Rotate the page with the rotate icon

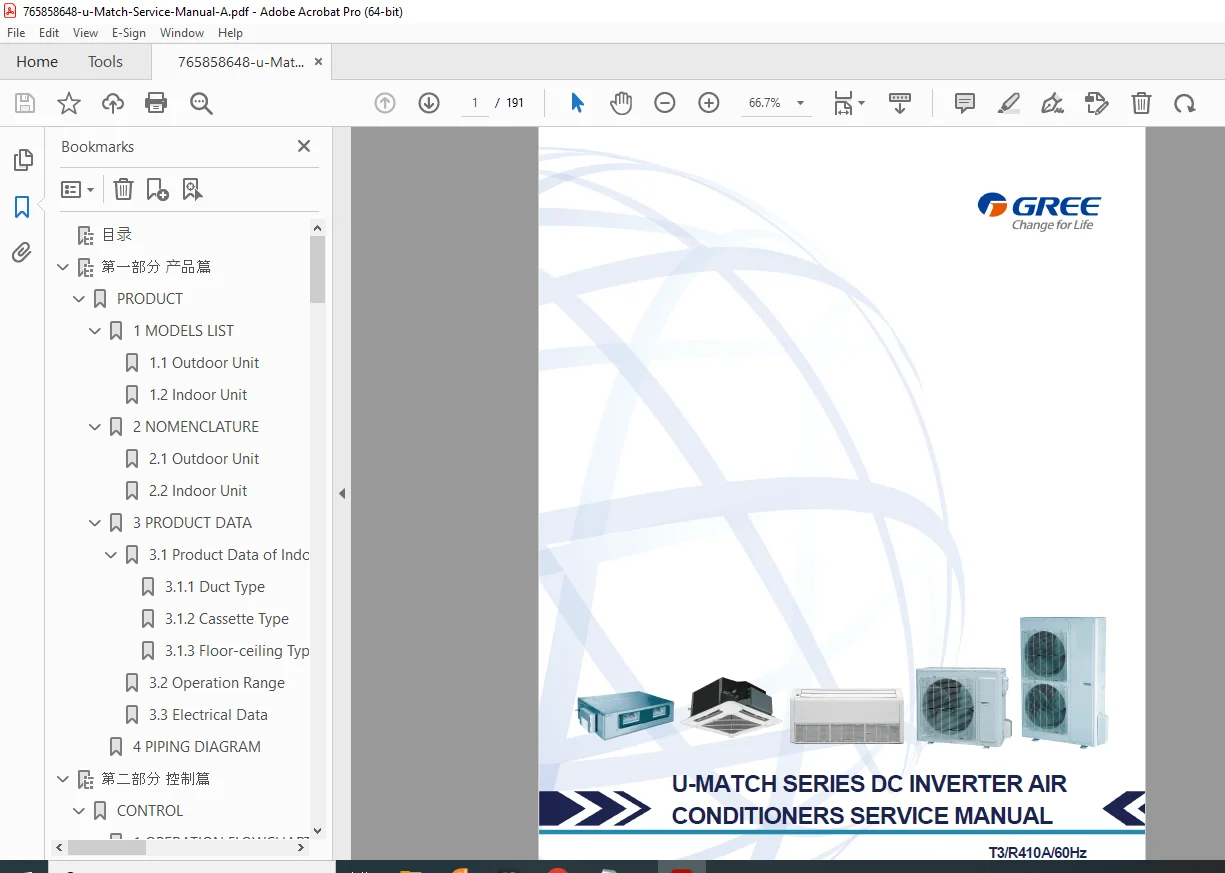1185,103
